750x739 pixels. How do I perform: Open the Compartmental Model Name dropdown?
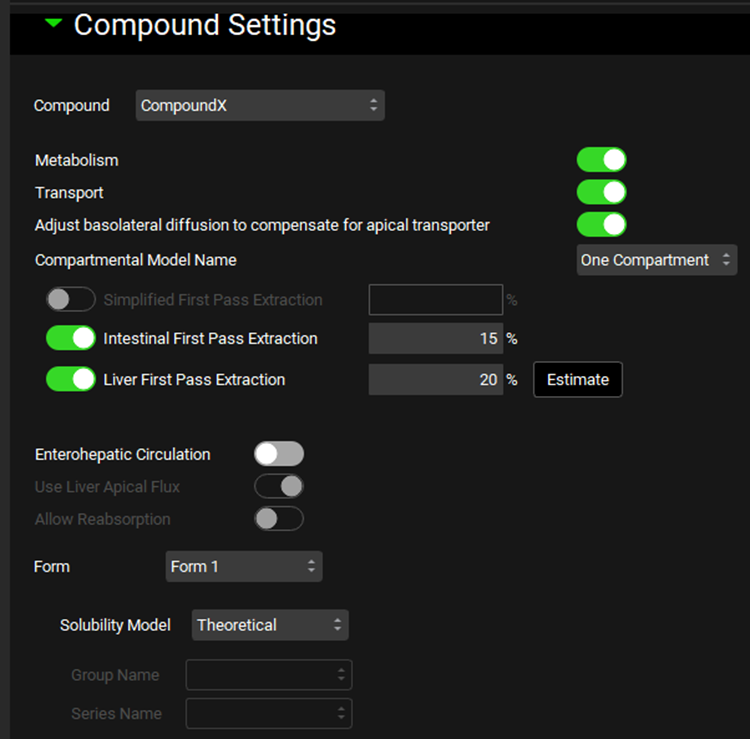tap(657, 260)
